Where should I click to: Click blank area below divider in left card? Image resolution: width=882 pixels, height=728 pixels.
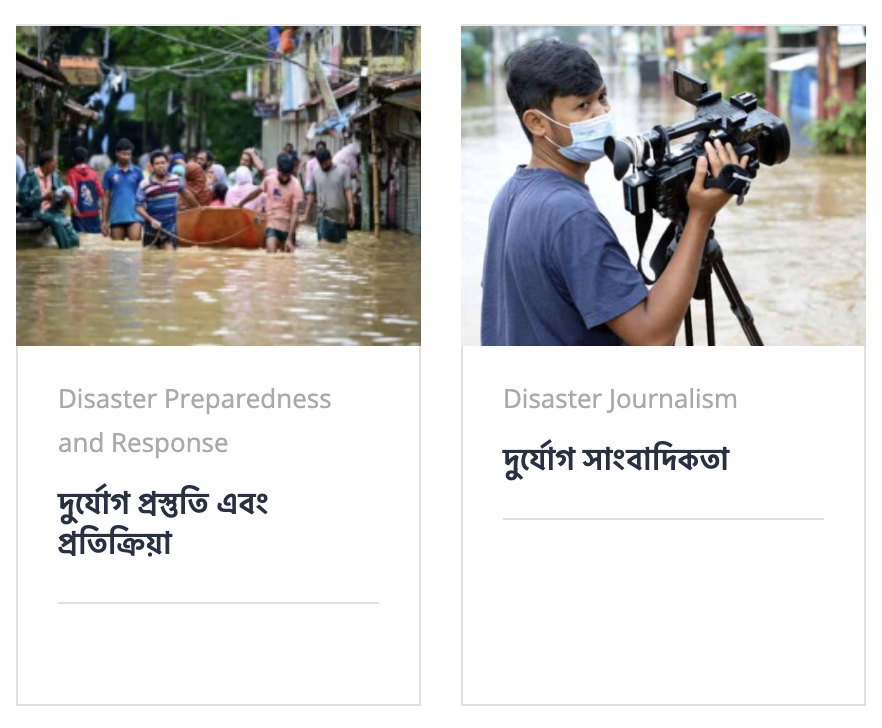click(218, 653)
